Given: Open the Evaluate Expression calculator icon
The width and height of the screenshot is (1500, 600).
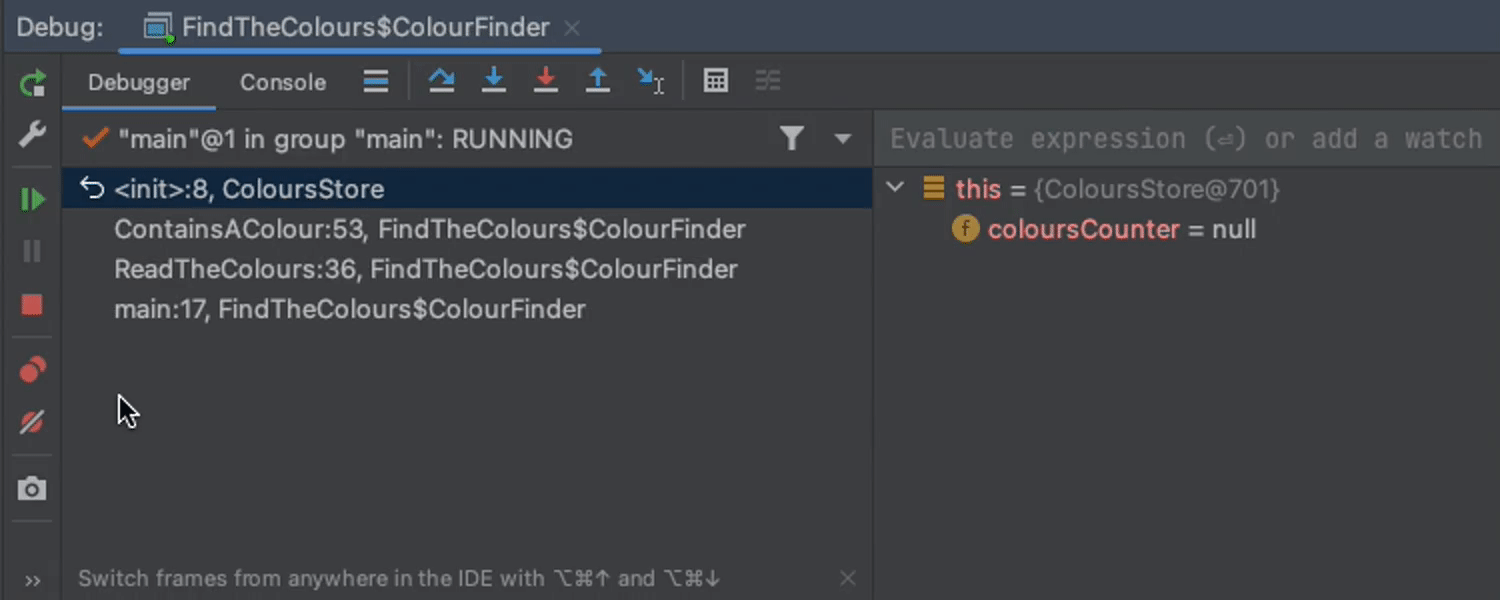Looking at the screenshot, I should point(716,82).
